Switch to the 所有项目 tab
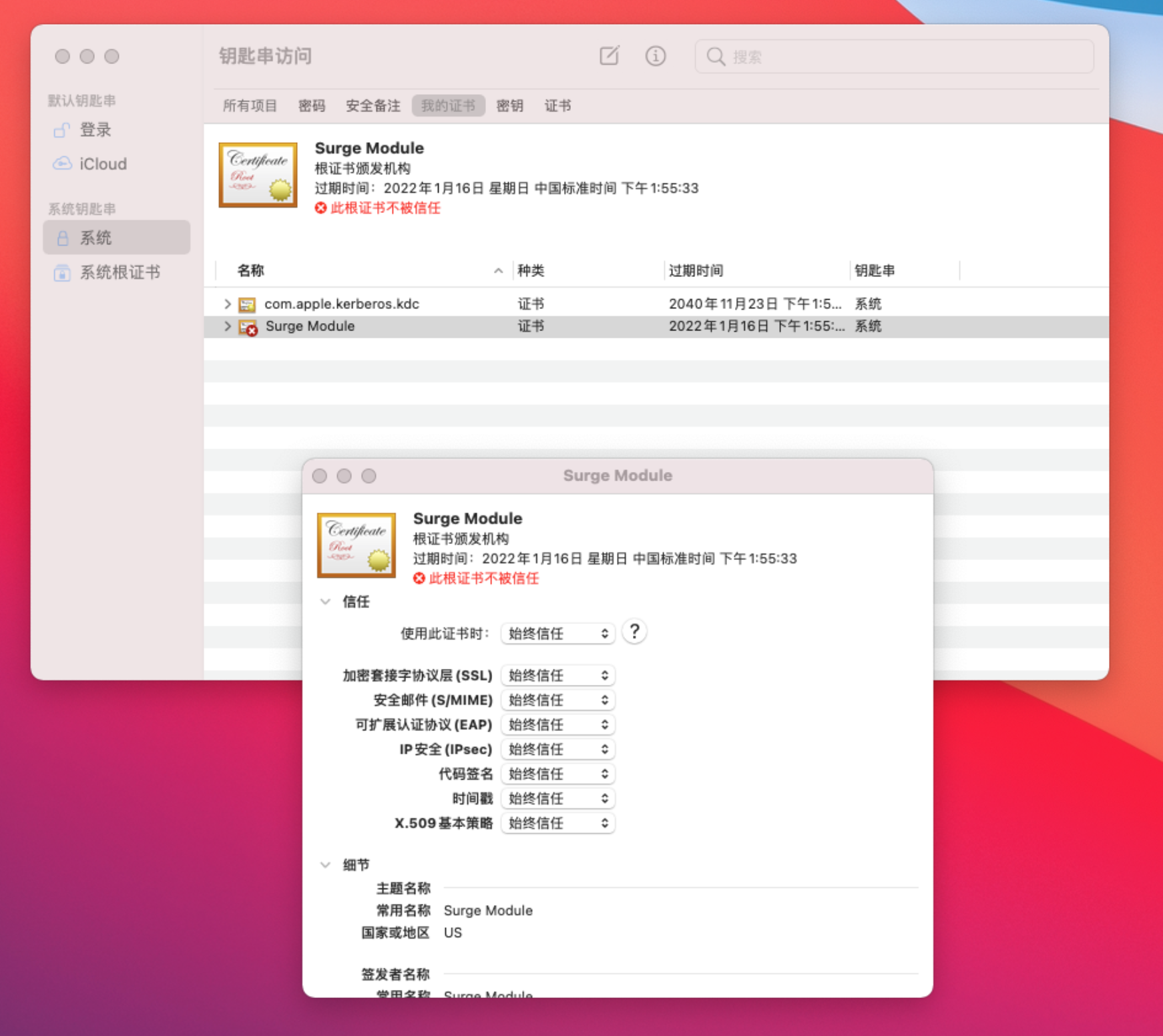This screenshot has height=1036, width=1163. [250, 106]
